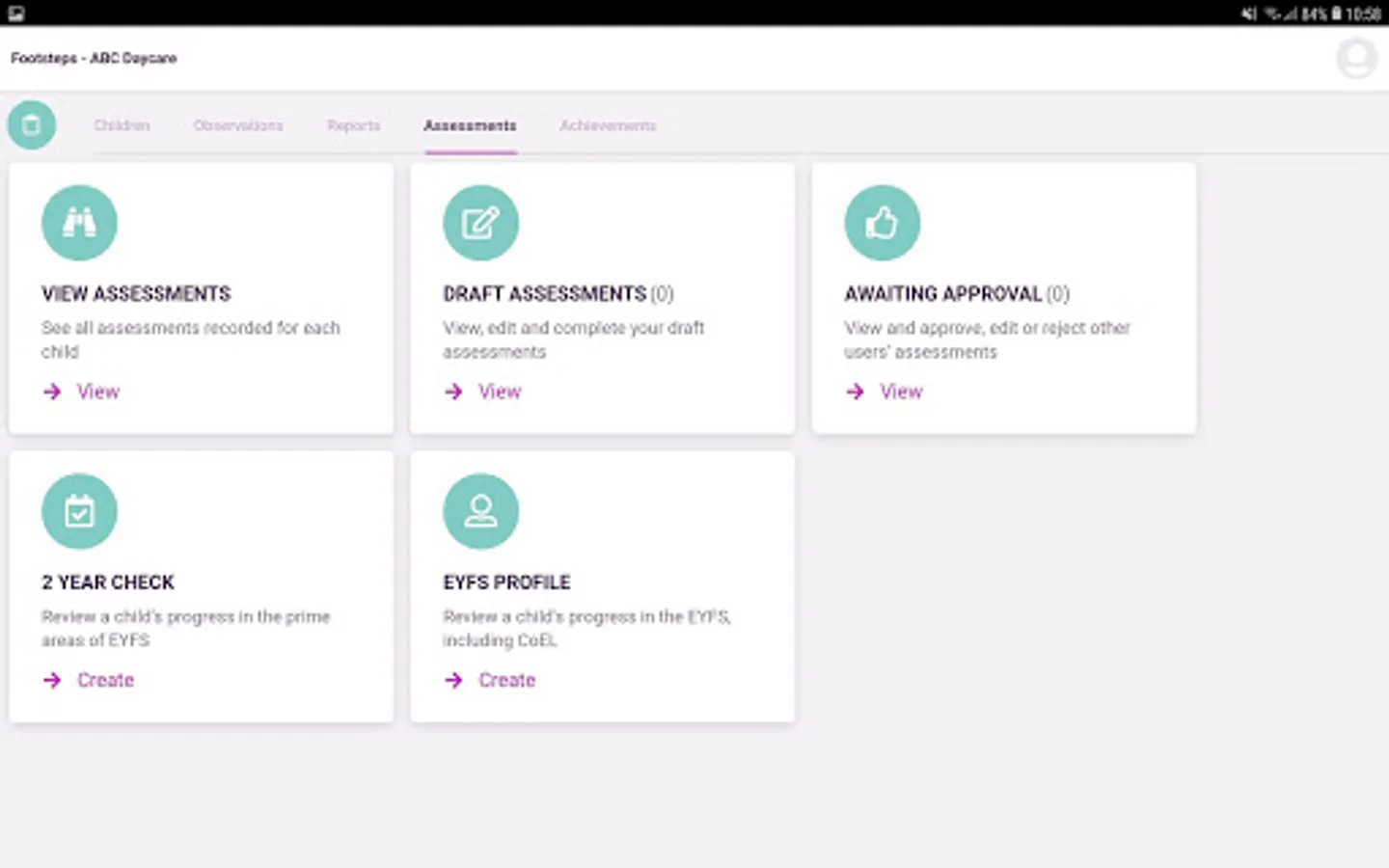Viewport: 1389px width, 868px height.
Task: Open the Reports tab
Action: (x=354, y=125)
